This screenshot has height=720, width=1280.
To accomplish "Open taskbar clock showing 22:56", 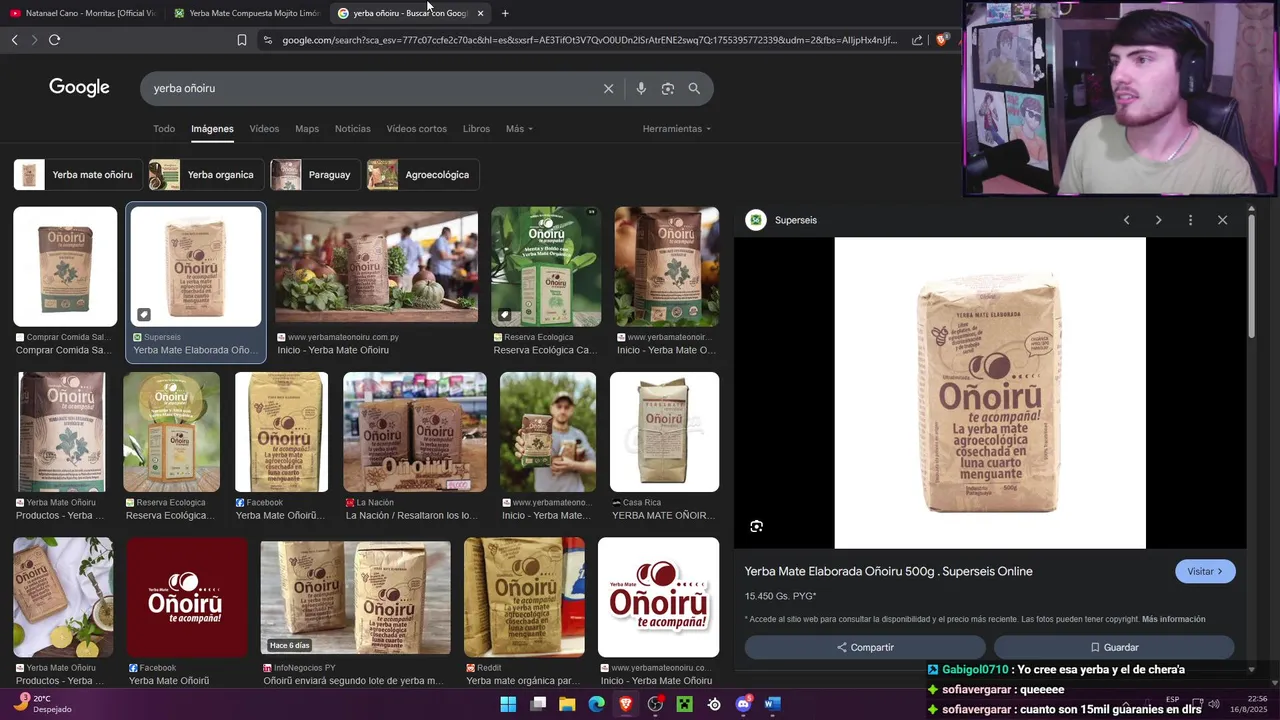I will [1249, 703].
